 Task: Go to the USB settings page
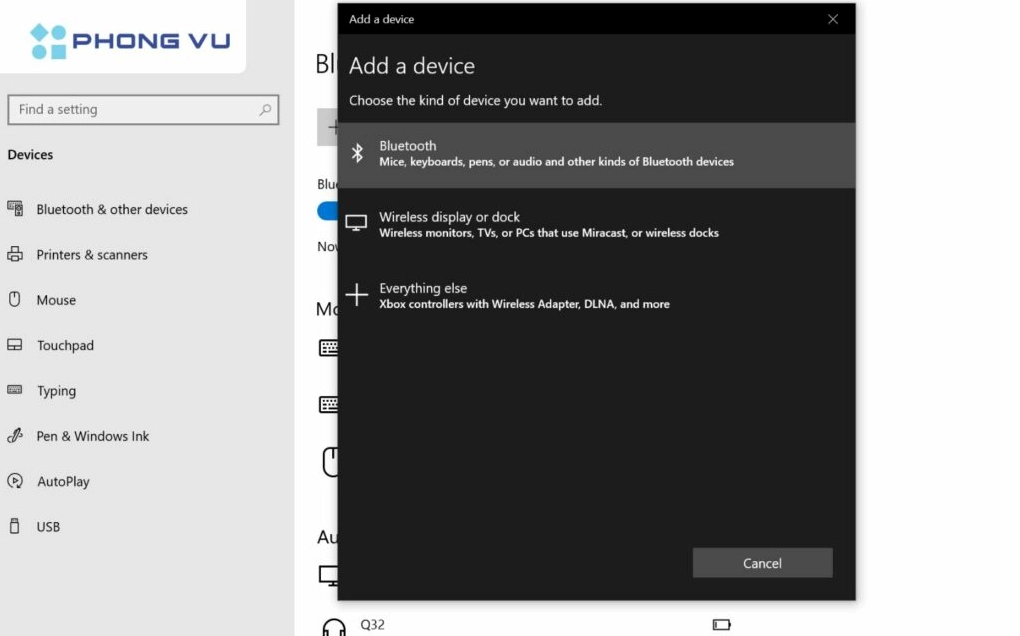click(48, 527)
